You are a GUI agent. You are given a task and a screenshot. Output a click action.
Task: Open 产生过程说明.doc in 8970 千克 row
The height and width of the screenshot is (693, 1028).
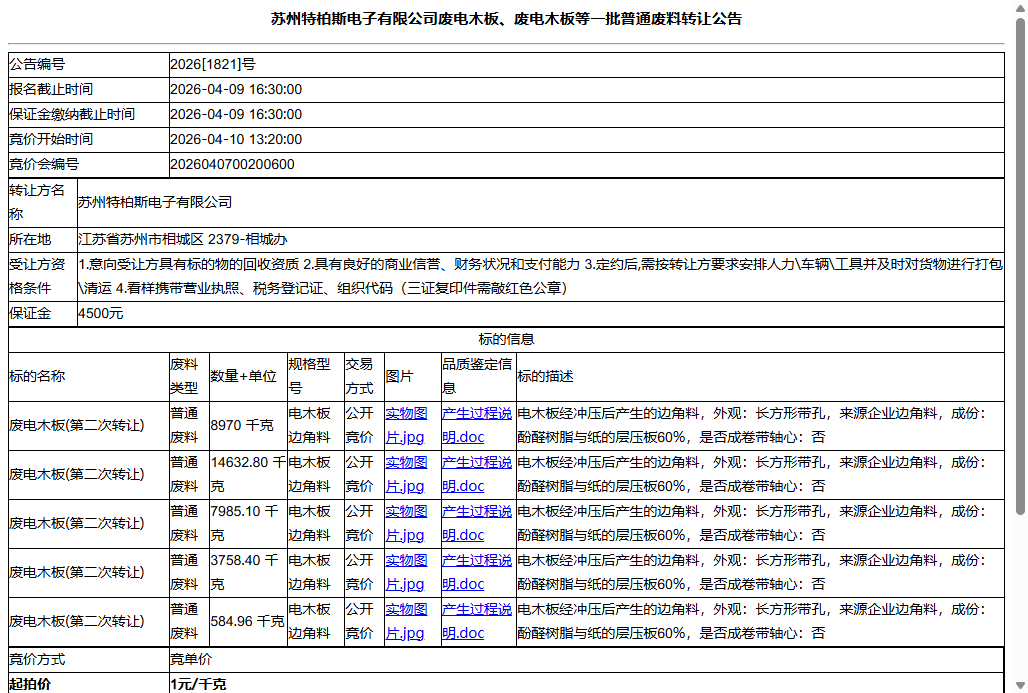tap(477, 426)
